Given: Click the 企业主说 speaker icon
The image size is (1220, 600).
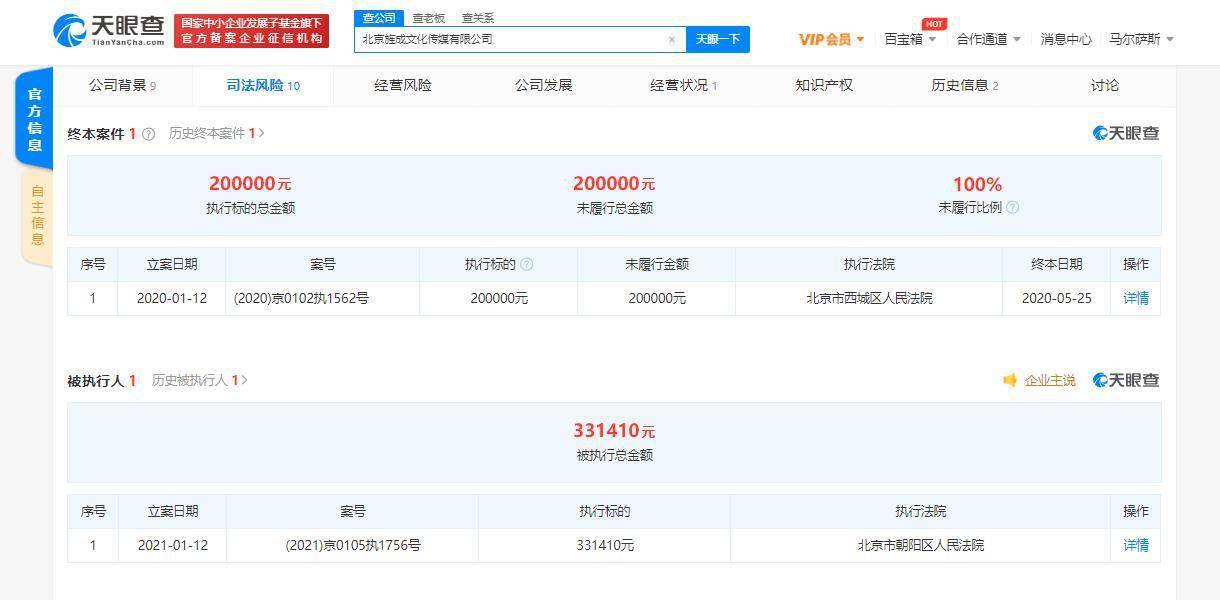Looking at the screenshot, I should point(1010,381).
